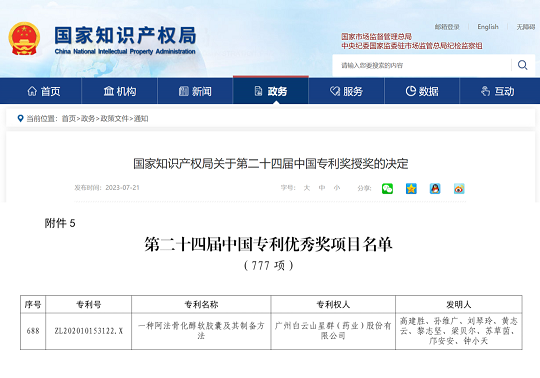This screenshot has width=540, height=378.
Task: Click the search input field
Action: coord(422,65)
